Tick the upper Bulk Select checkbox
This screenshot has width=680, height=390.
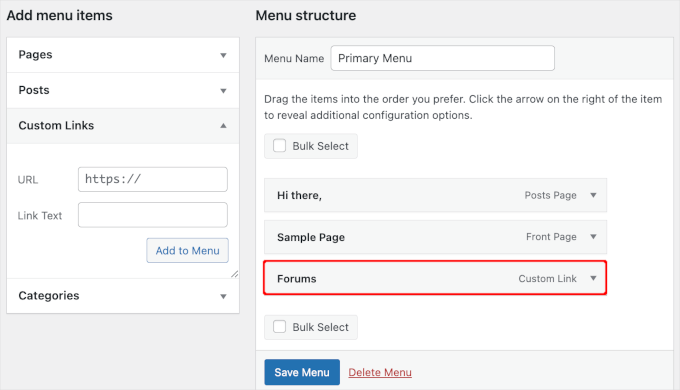[280, 145]
